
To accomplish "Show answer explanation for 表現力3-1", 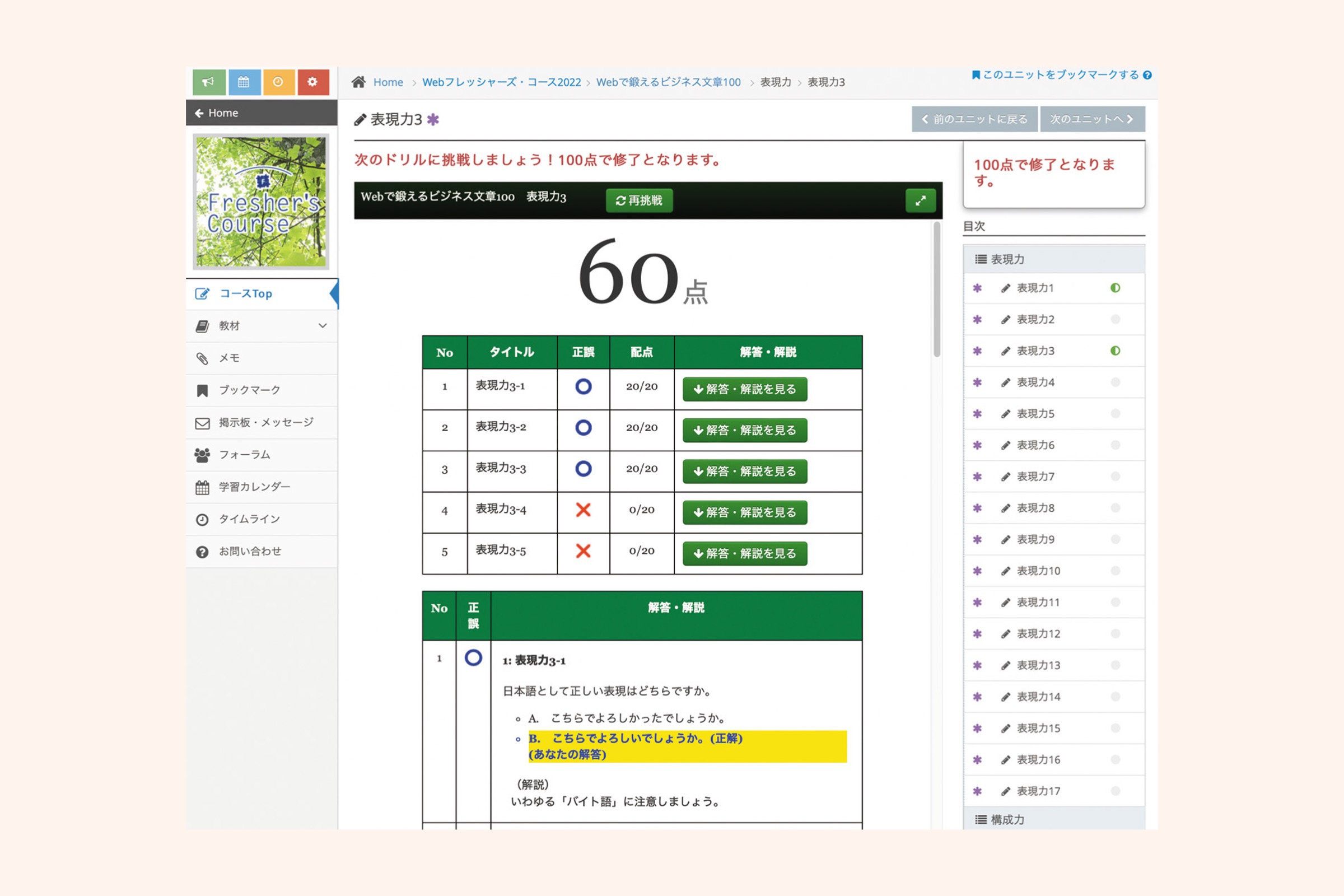I will point(745,389).
